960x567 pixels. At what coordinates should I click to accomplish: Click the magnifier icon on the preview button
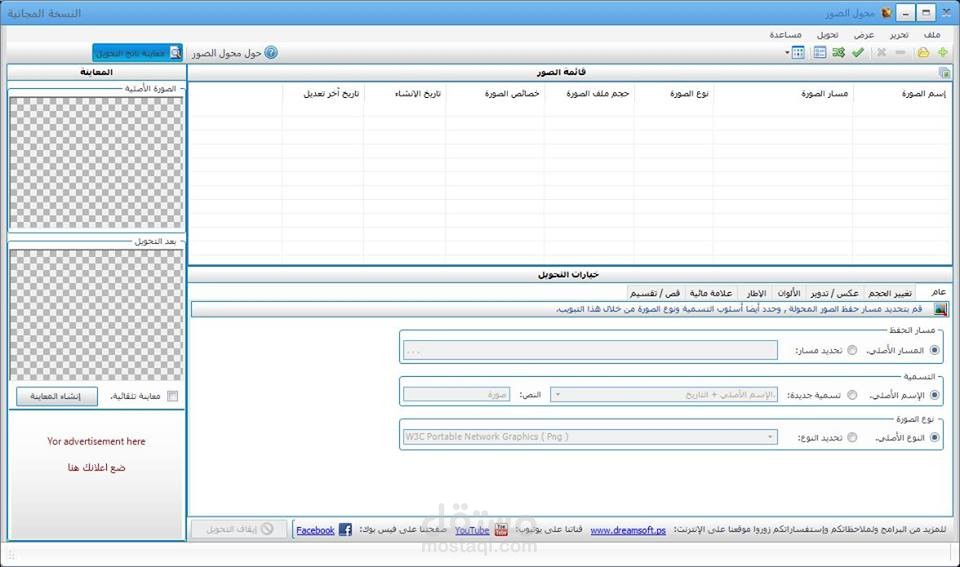point(175,53)
